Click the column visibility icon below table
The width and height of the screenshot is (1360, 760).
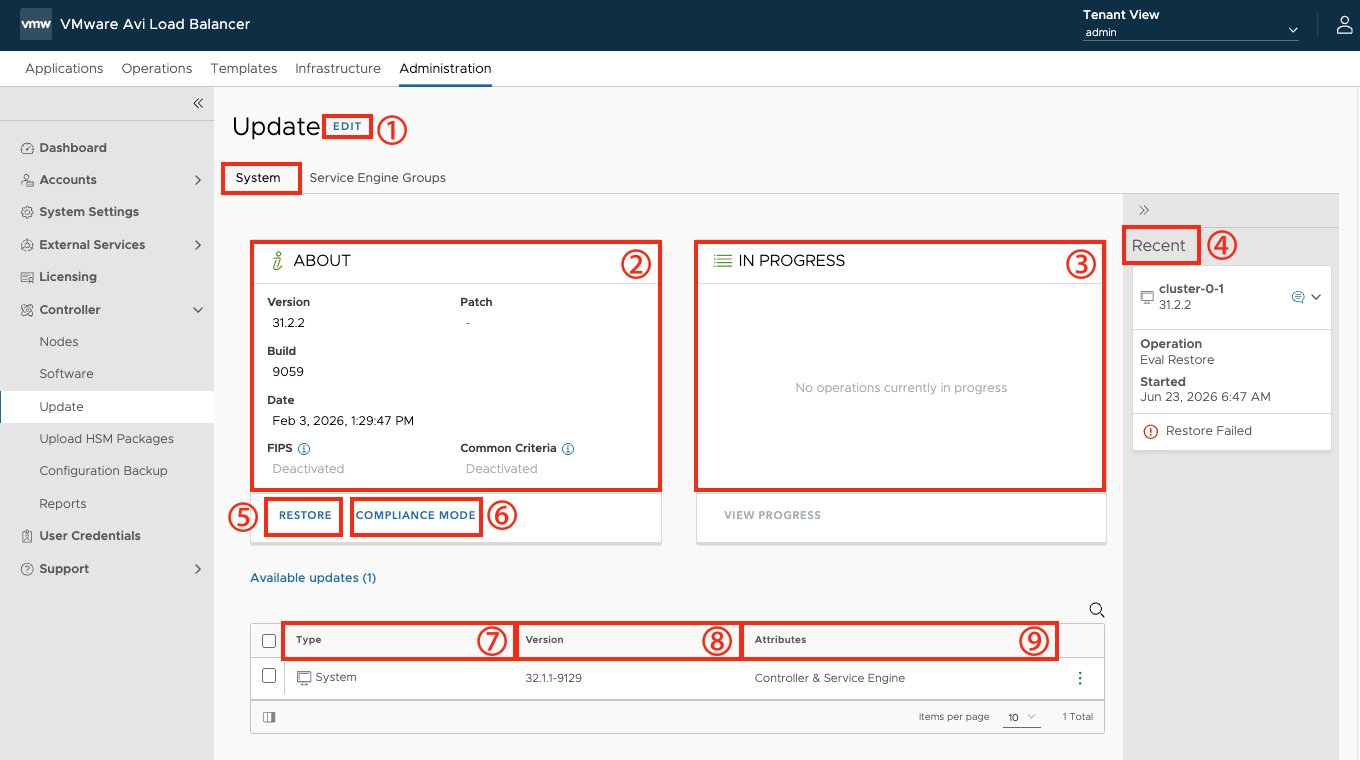(x=269, y=717)
